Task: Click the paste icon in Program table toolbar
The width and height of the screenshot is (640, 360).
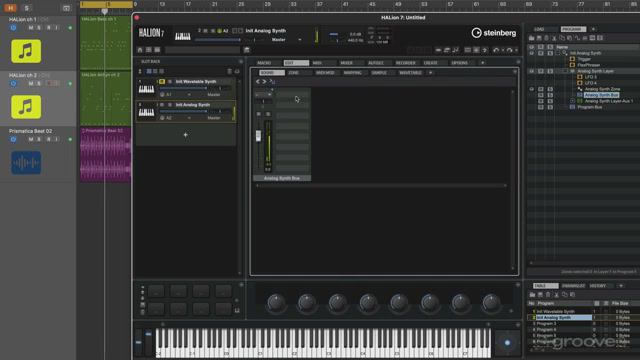Action: [572, 295]
